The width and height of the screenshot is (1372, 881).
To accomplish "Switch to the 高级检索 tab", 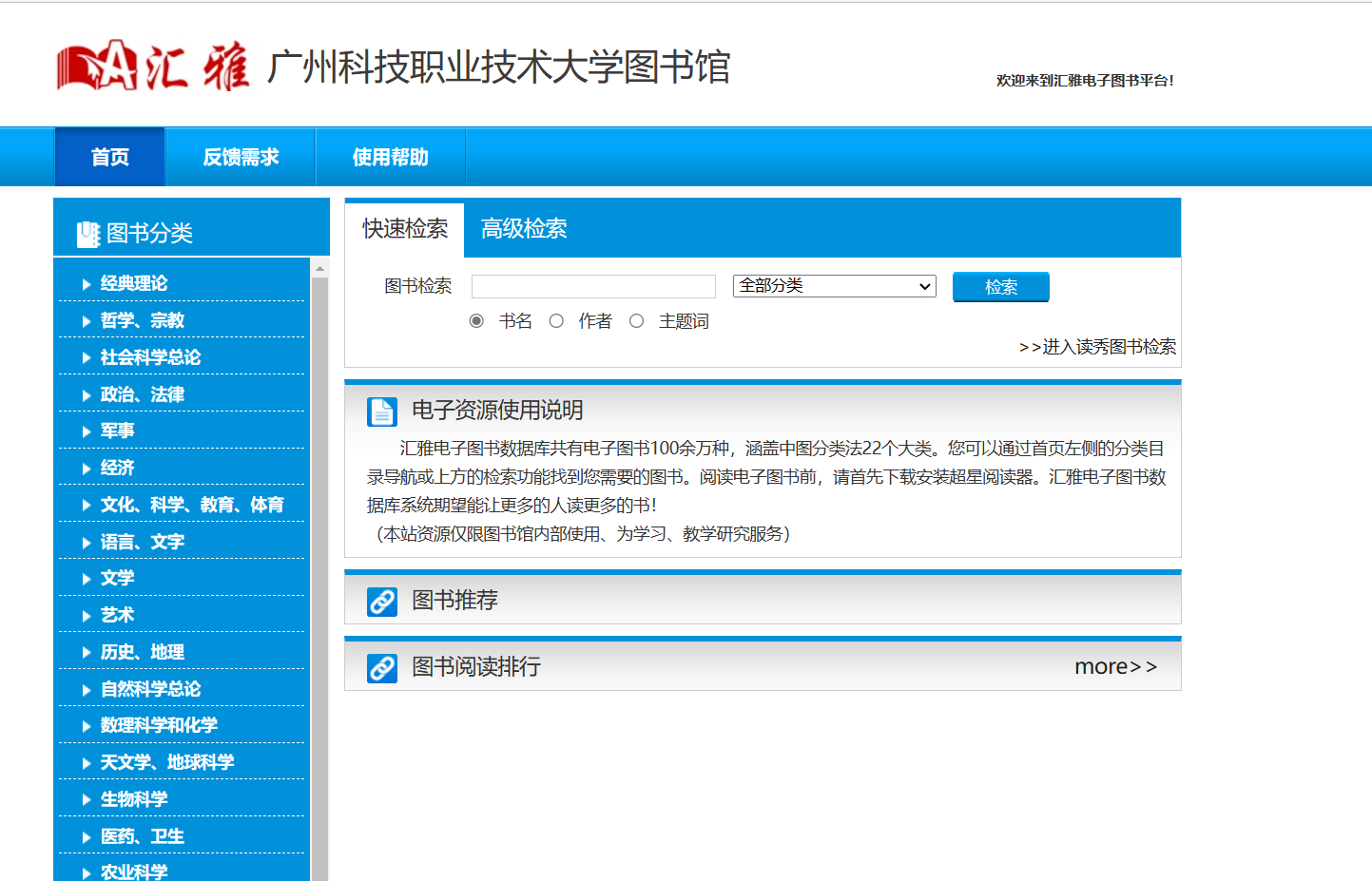I will [523, 229].
